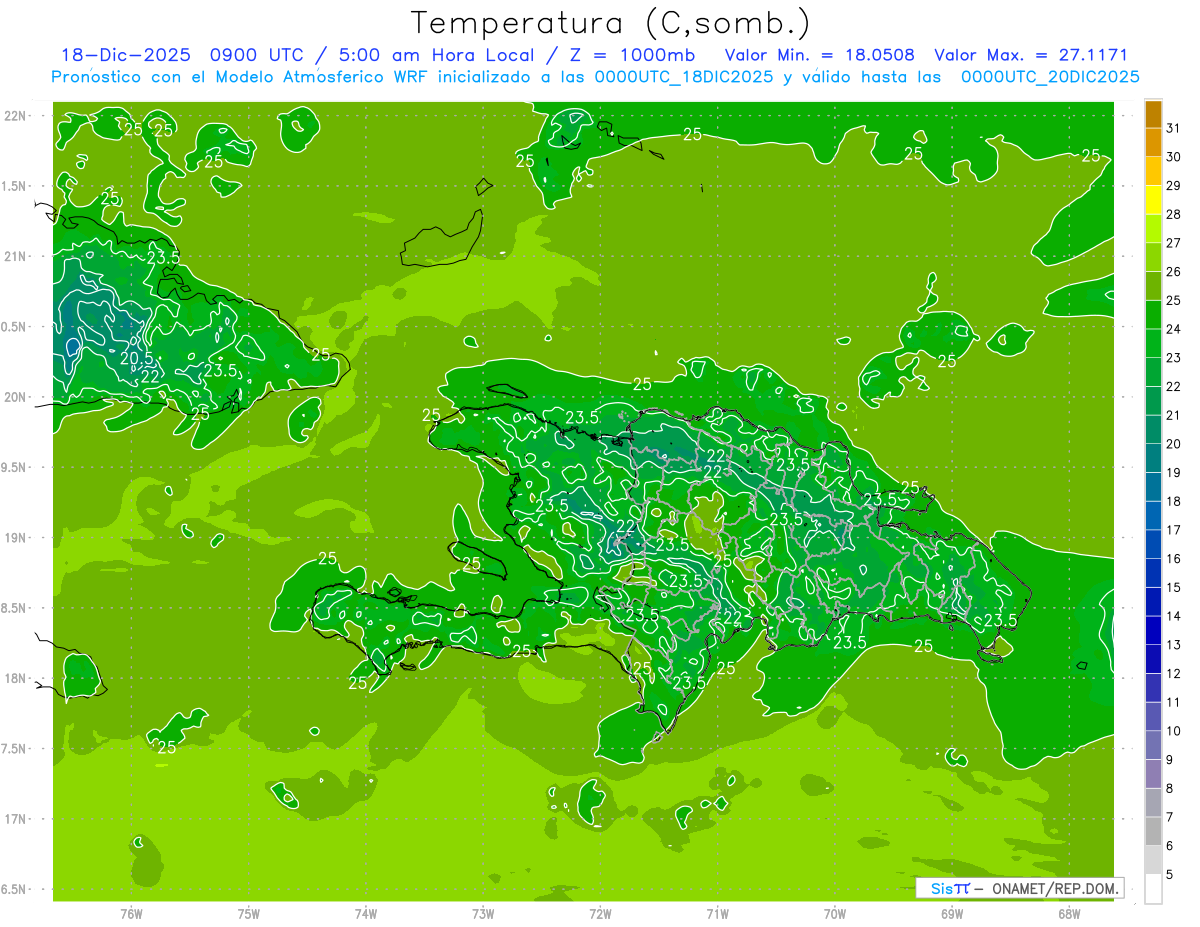Pick the yellow swatch between 28 and 29

click(1153, 200)
